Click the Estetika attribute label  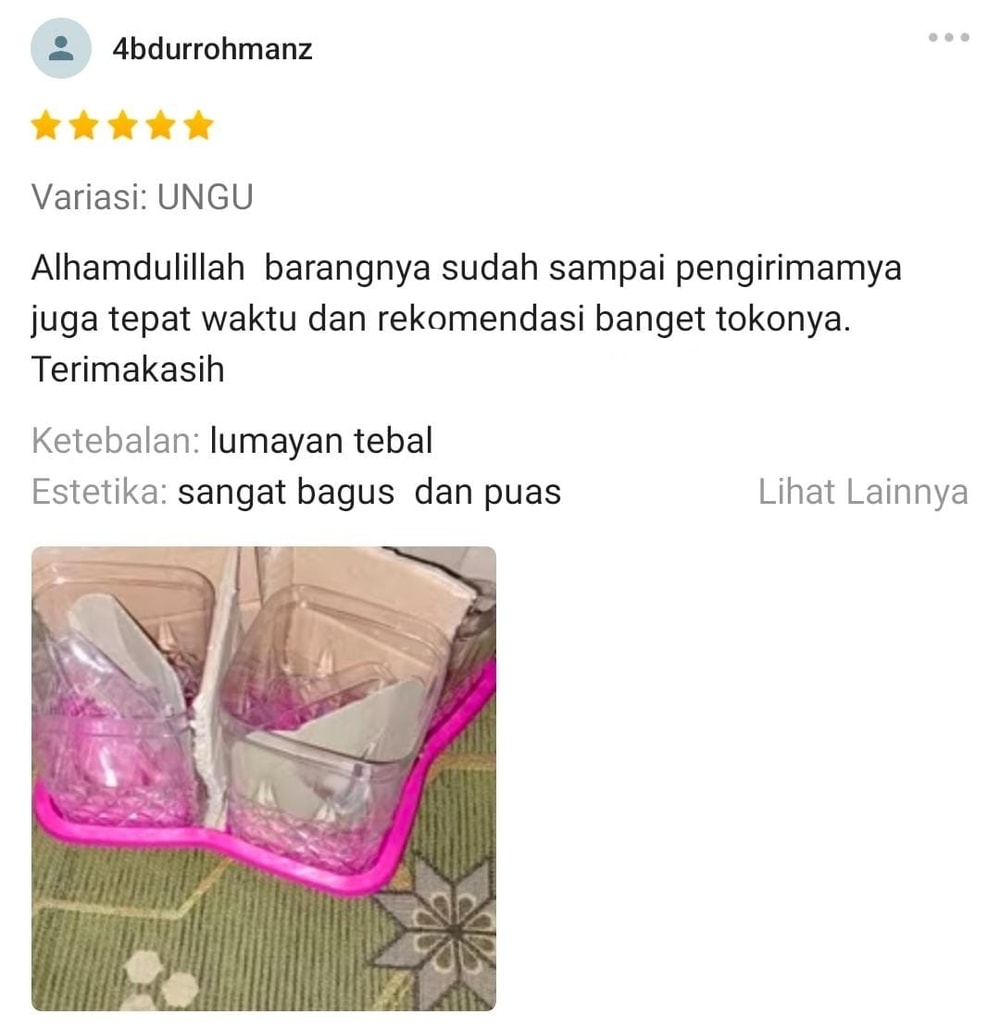100,492
